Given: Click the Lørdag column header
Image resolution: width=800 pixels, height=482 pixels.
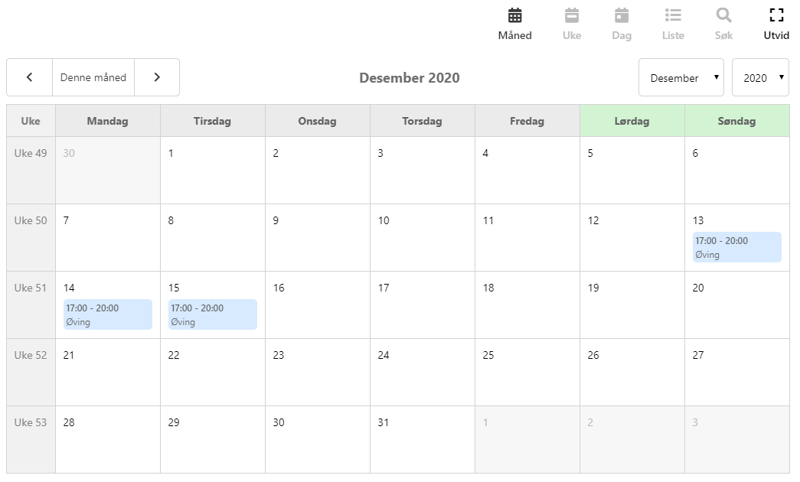Looking at the screenshot, I should tap(632, 121).
